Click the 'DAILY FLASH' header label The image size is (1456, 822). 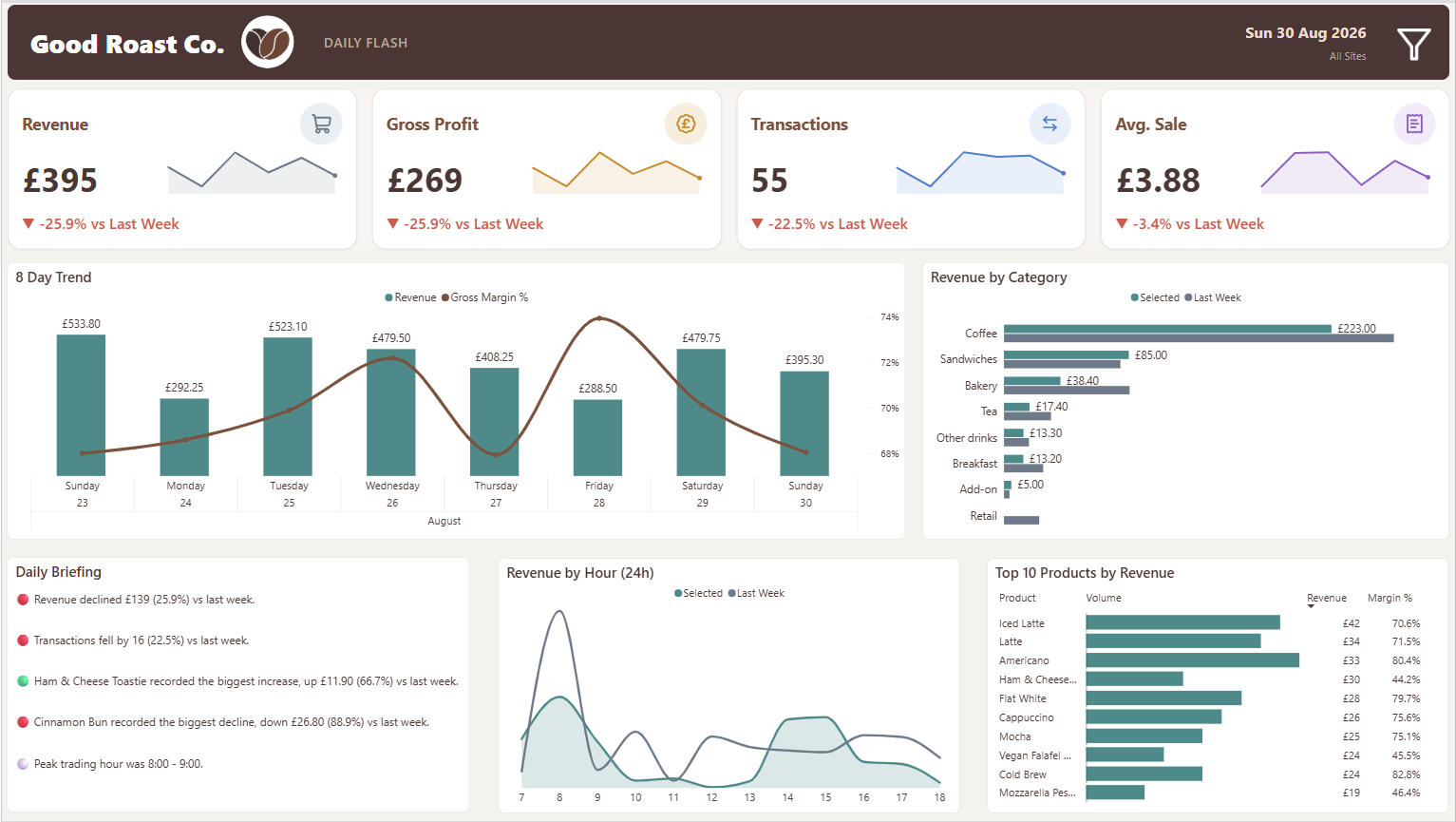click(x=366, y=43)
